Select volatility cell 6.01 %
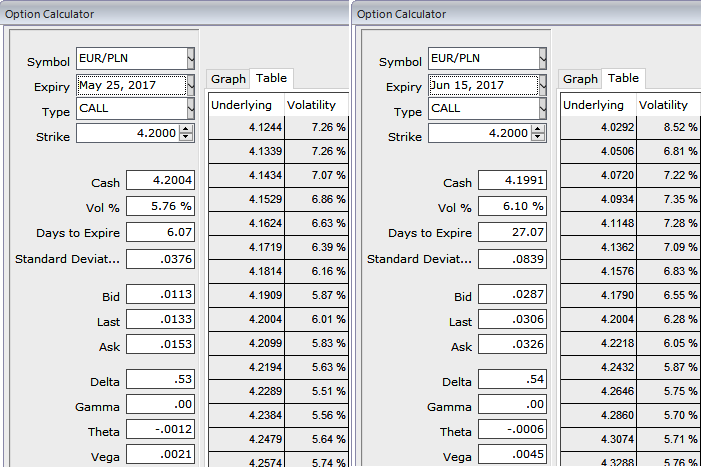 pyautogui.click(x=317, y=319)
